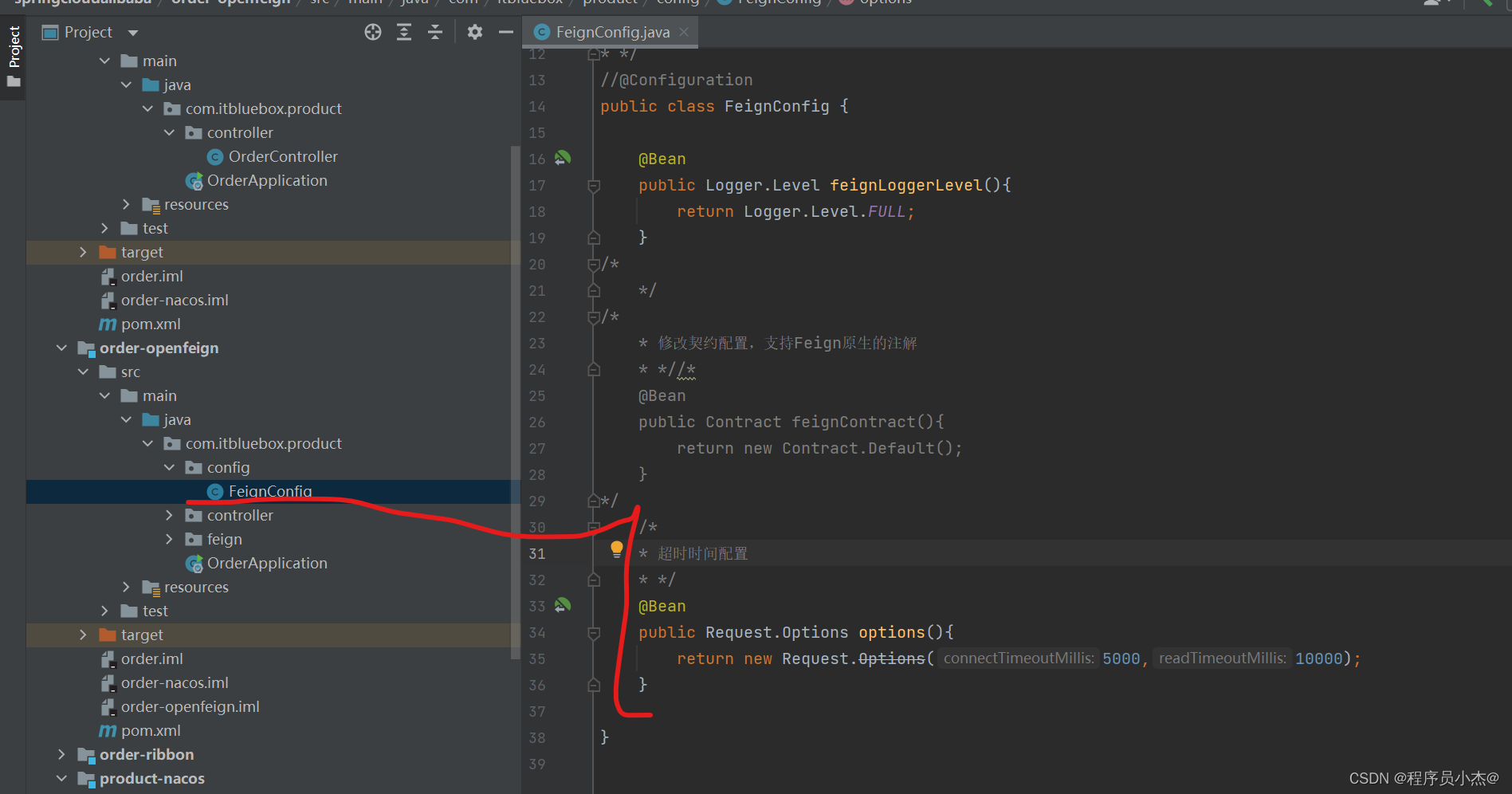Click Logger.Level.FULL on line 18
The height and width of the screenshot is (794, 1512).
[x=825, y=211]
